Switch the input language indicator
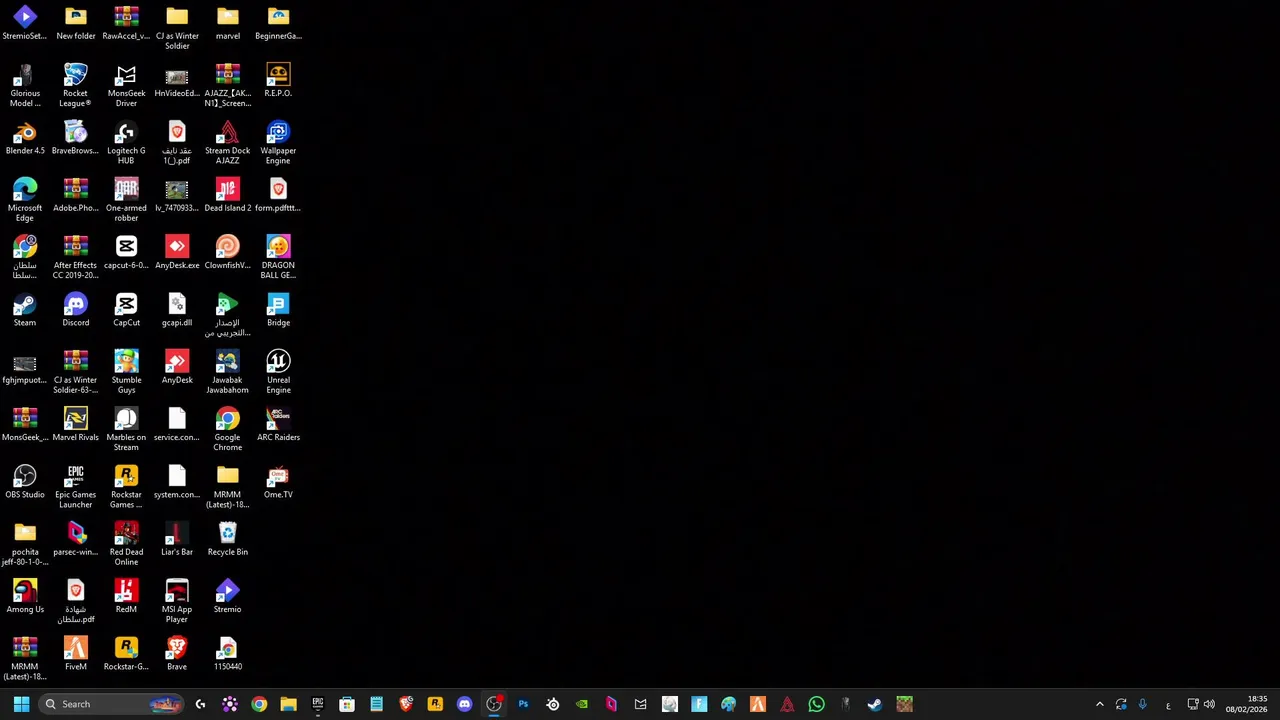Viewport: 1280px width, 720px height. point(1168,705)
